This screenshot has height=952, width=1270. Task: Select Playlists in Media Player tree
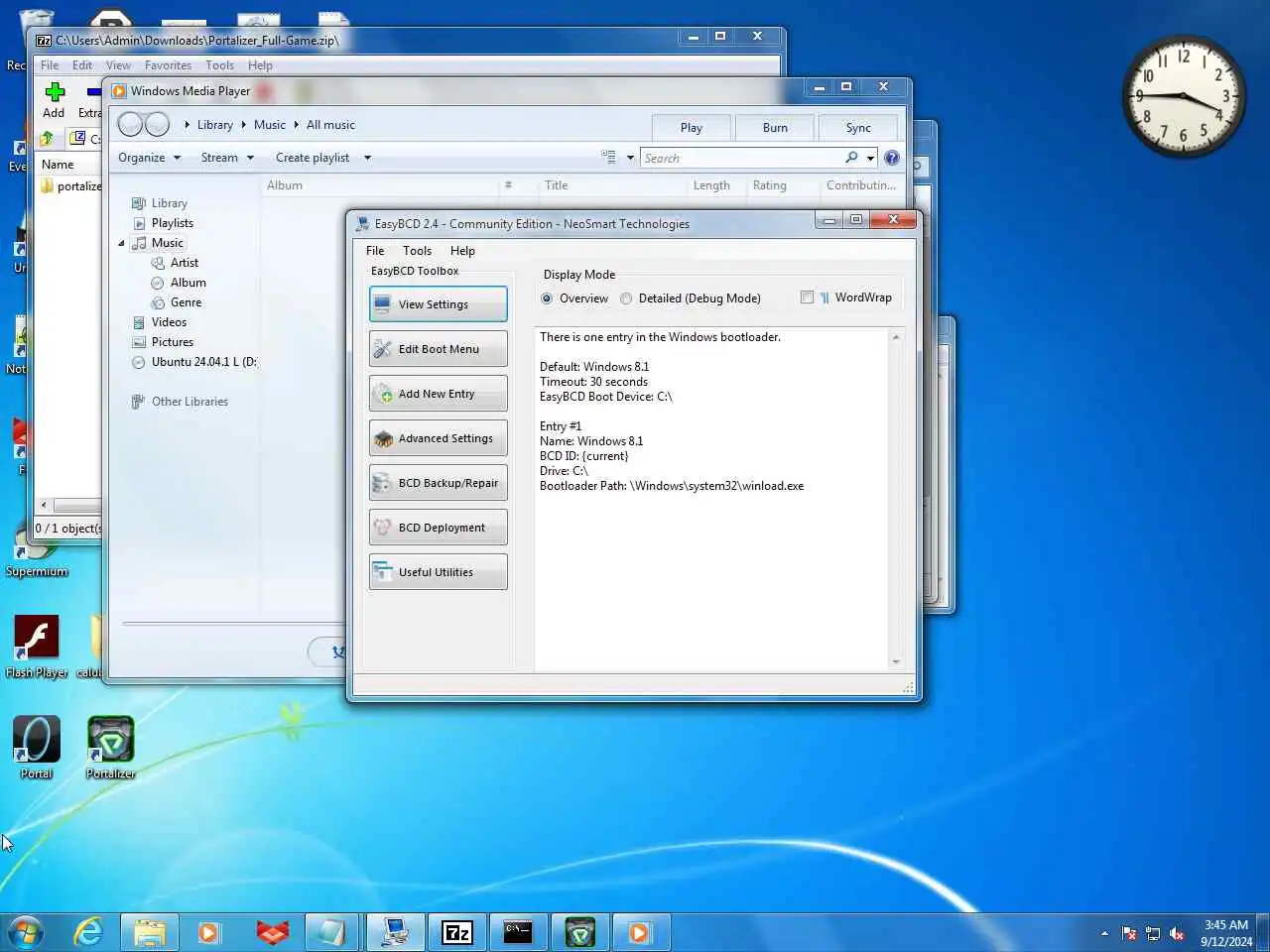pyautogui.click(x=172, y=223)
